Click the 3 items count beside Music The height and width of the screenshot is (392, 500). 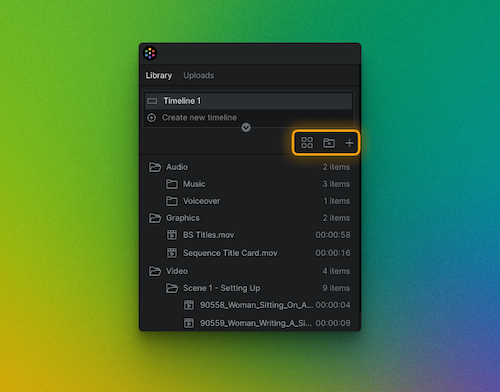(x=336, y=184)
